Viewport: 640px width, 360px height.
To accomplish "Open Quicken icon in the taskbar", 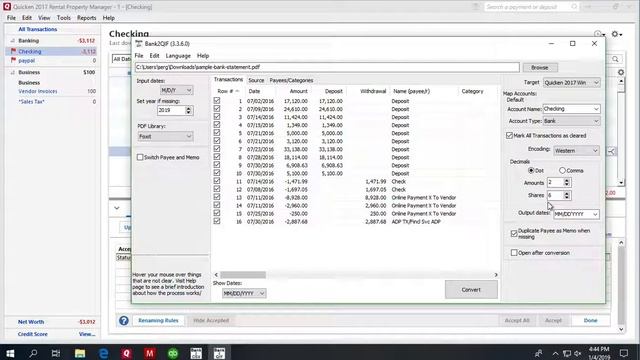I will 126,353.
